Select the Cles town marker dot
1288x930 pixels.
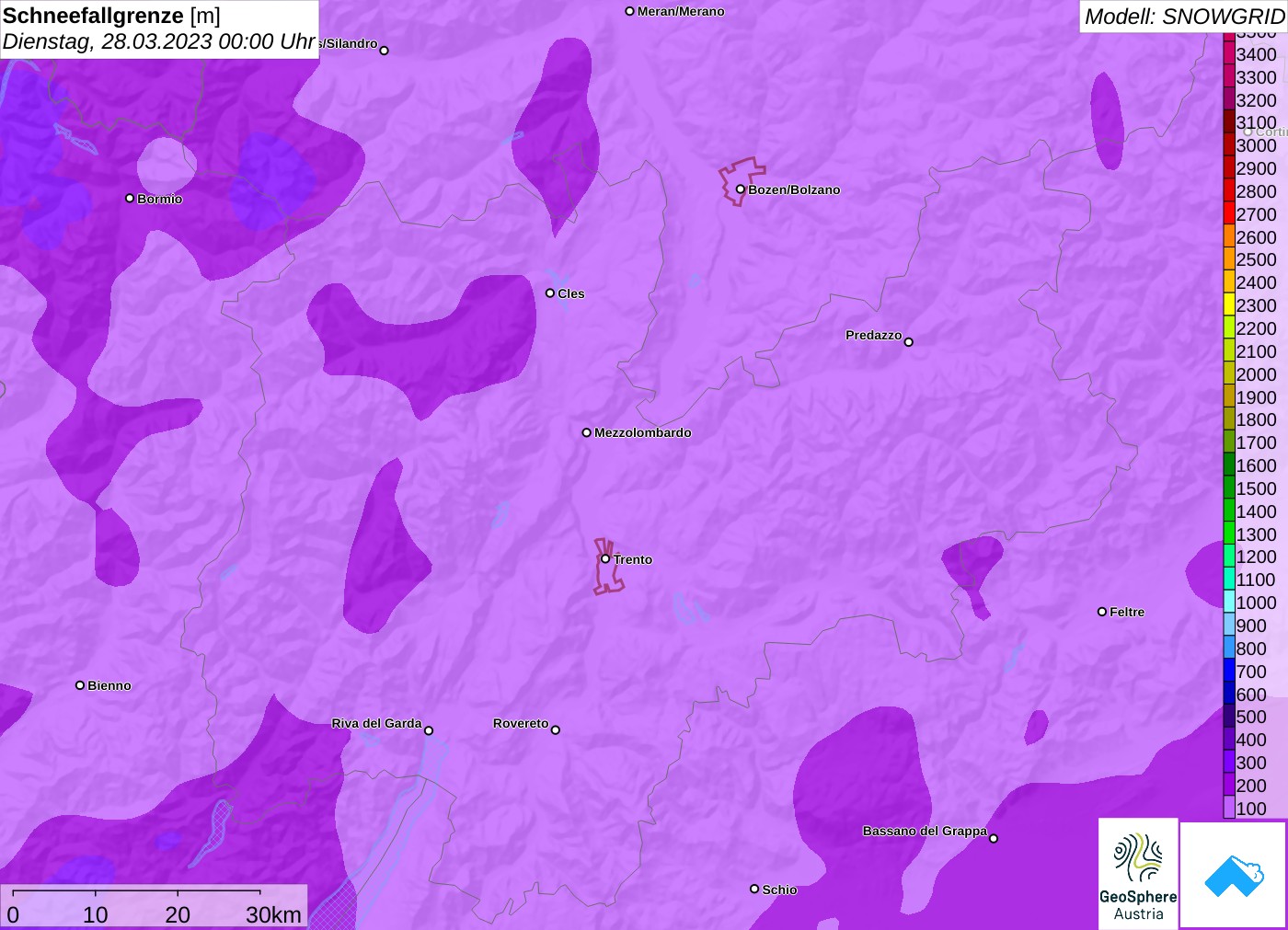550,293
